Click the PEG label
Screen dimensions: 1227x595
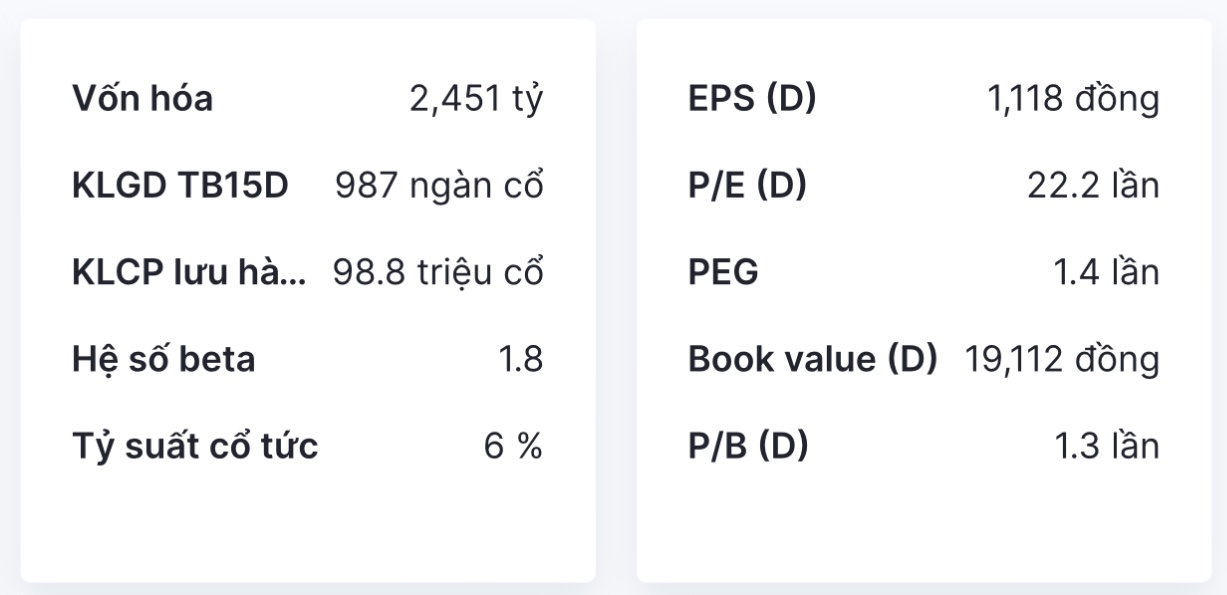(x=723, y=273)
